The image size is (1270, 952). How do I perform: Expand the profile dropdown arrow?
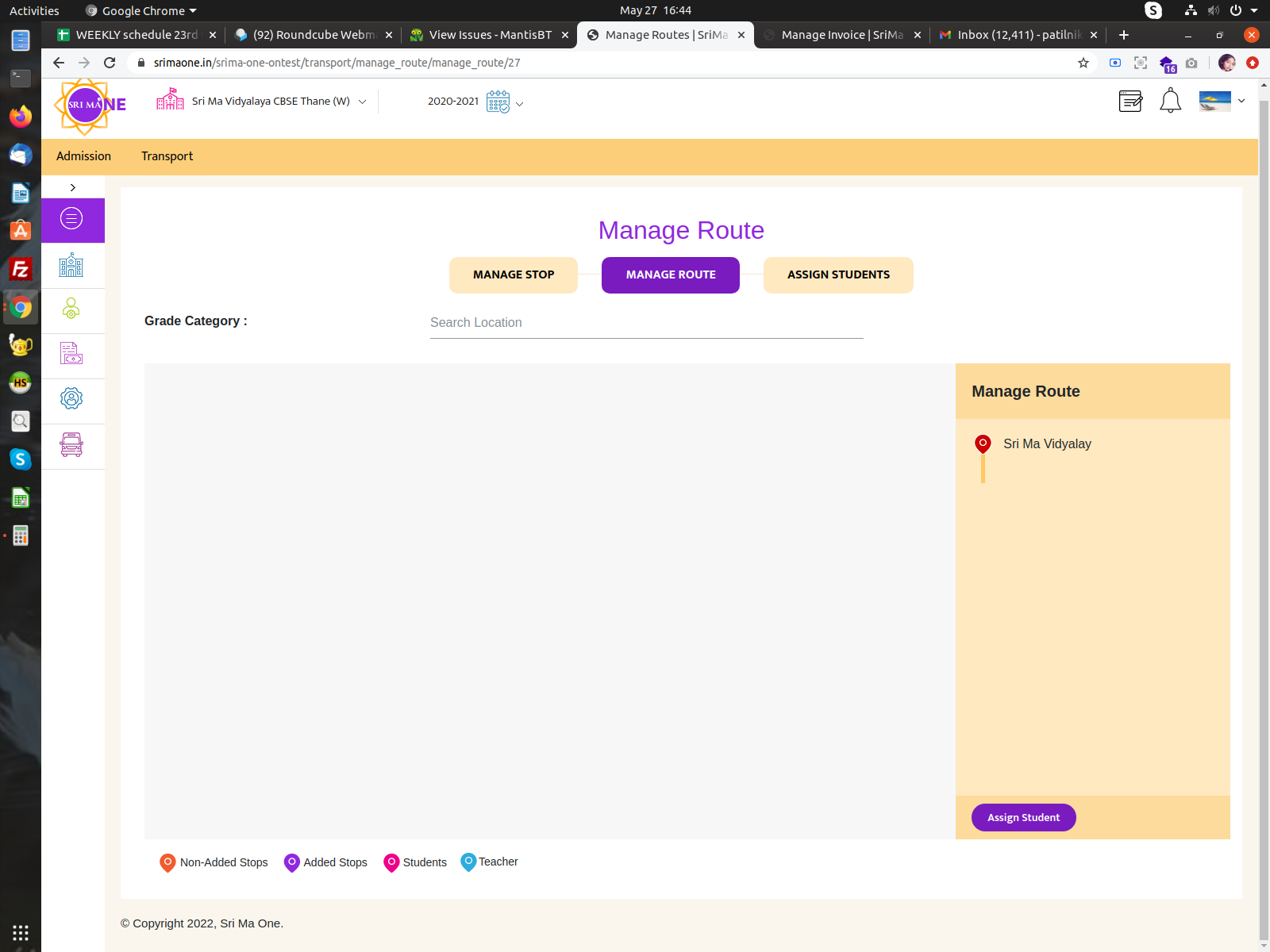click(x=1241, y=102)
